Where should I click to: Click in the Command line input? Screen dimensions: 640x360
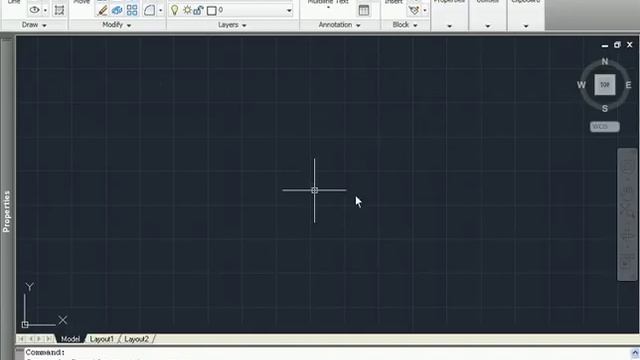pos(327,352)
